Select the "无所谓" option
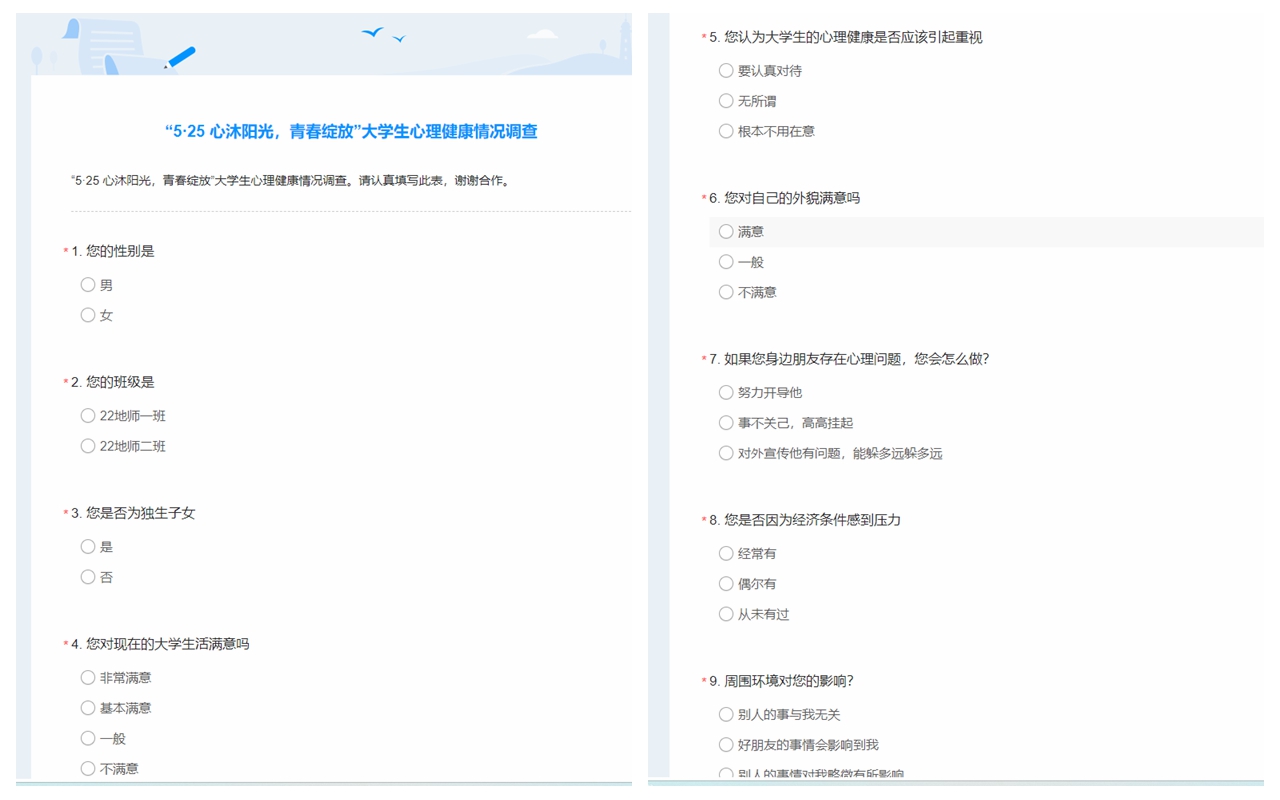This screenshot has width=1280, height=800. click(x=726, y=101)
